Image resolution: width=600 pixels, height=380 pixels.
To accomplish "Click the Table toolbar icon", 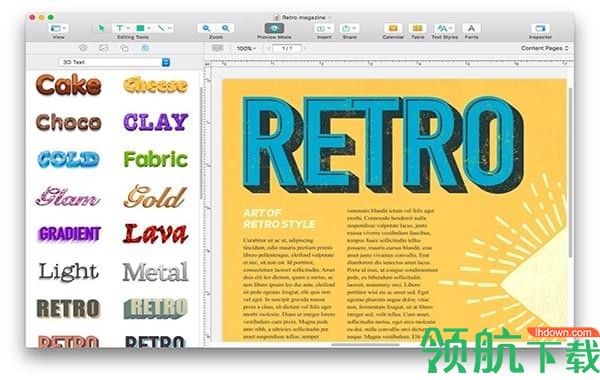I will pos(417,28).
